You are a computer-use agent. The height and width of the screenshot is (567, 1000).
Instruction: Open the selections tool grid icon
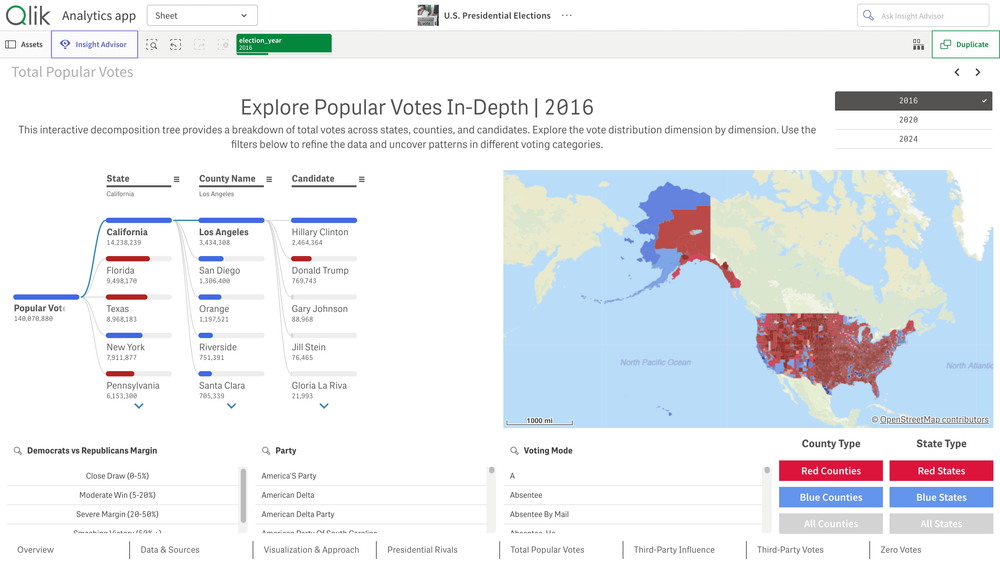tap(918, 45)
